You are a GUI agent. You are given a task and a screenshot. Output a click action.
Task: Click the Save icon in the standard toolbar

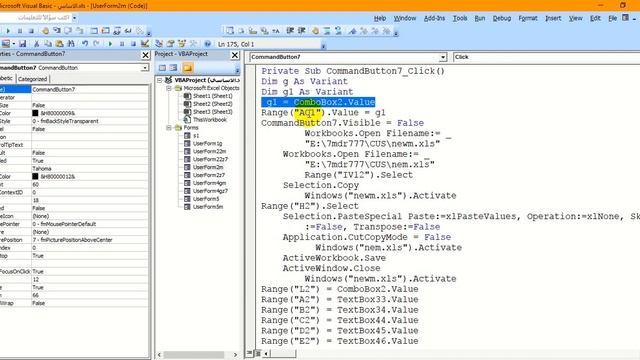[x=22, y=44]
